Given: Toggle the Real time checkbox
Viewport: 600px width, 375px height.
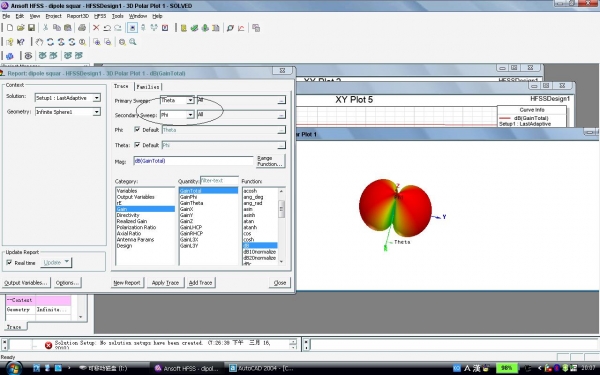Looking at the screenshot, I should pyautogui.click(x=9, y=262).
